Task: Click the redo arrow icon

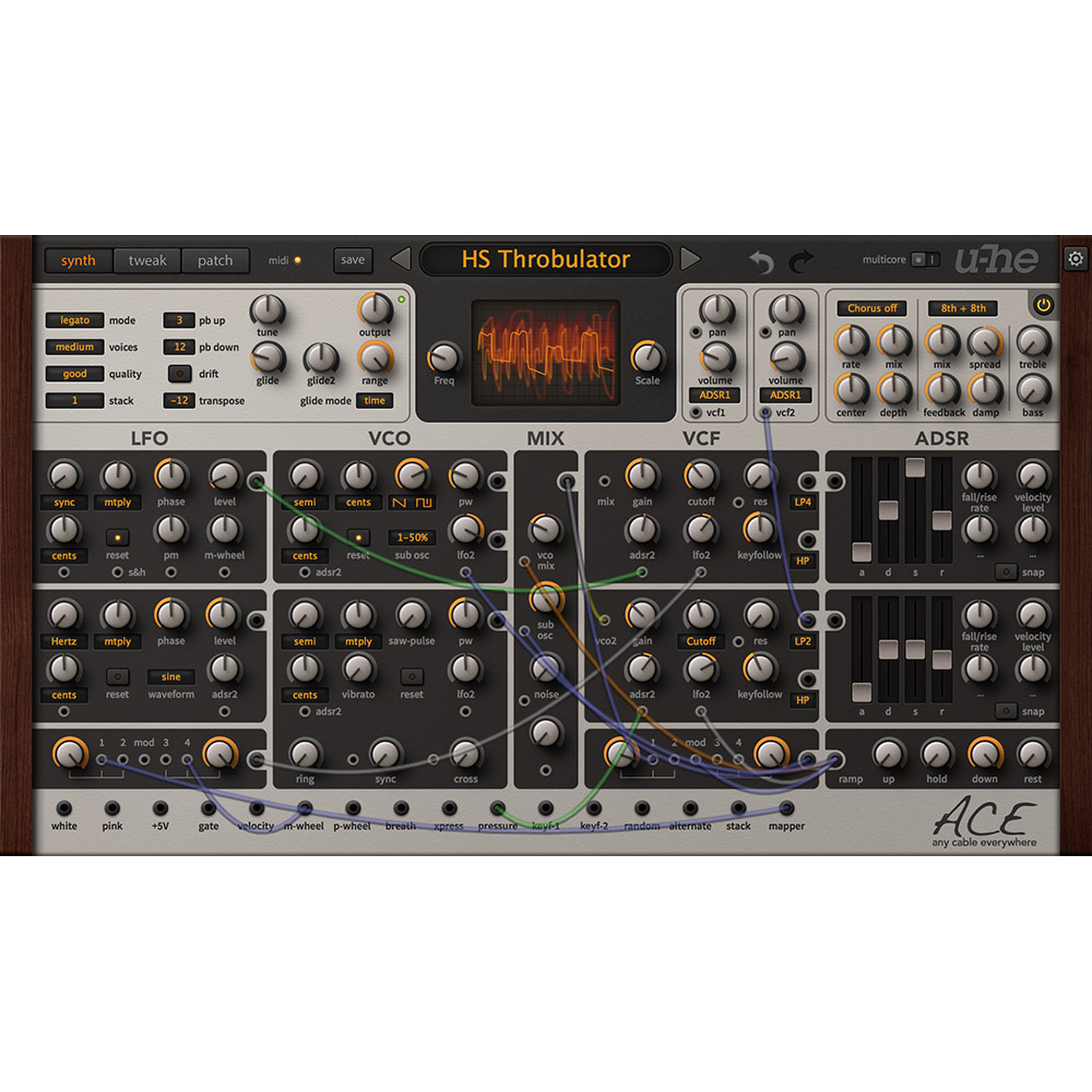Action: [801, 261]
